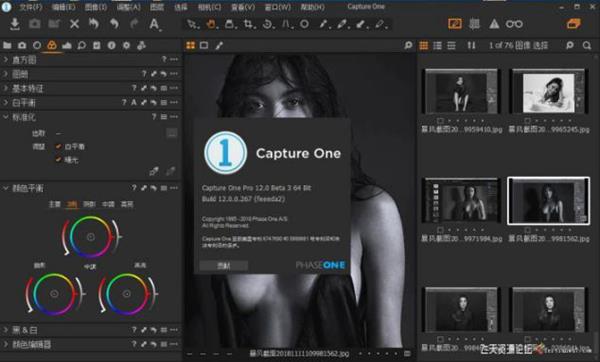The image size is (600, 362).
Task: Click the Proofing glasses icon
Action: click(x=514, y=24)
